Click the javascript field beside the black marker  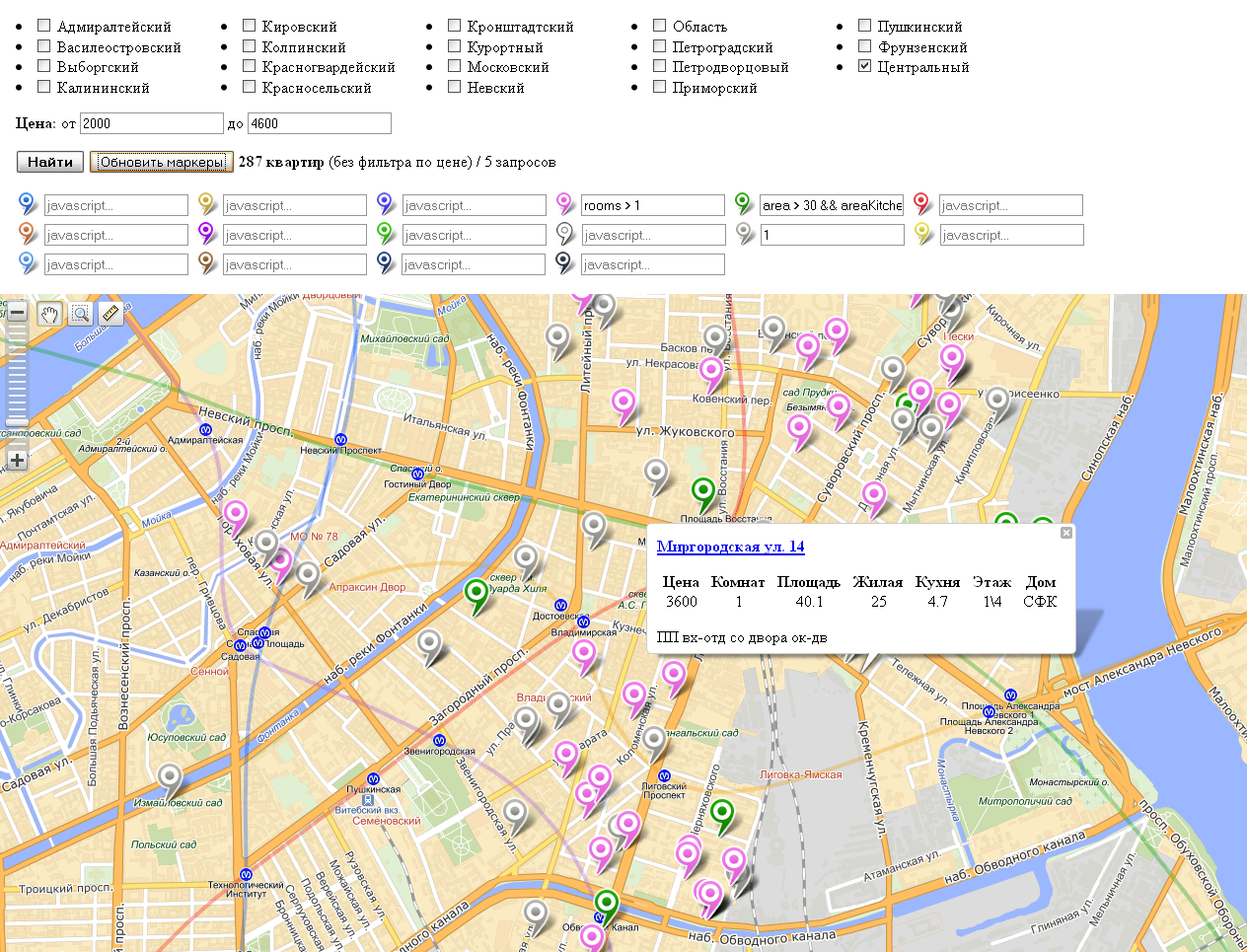coord(652,264)
